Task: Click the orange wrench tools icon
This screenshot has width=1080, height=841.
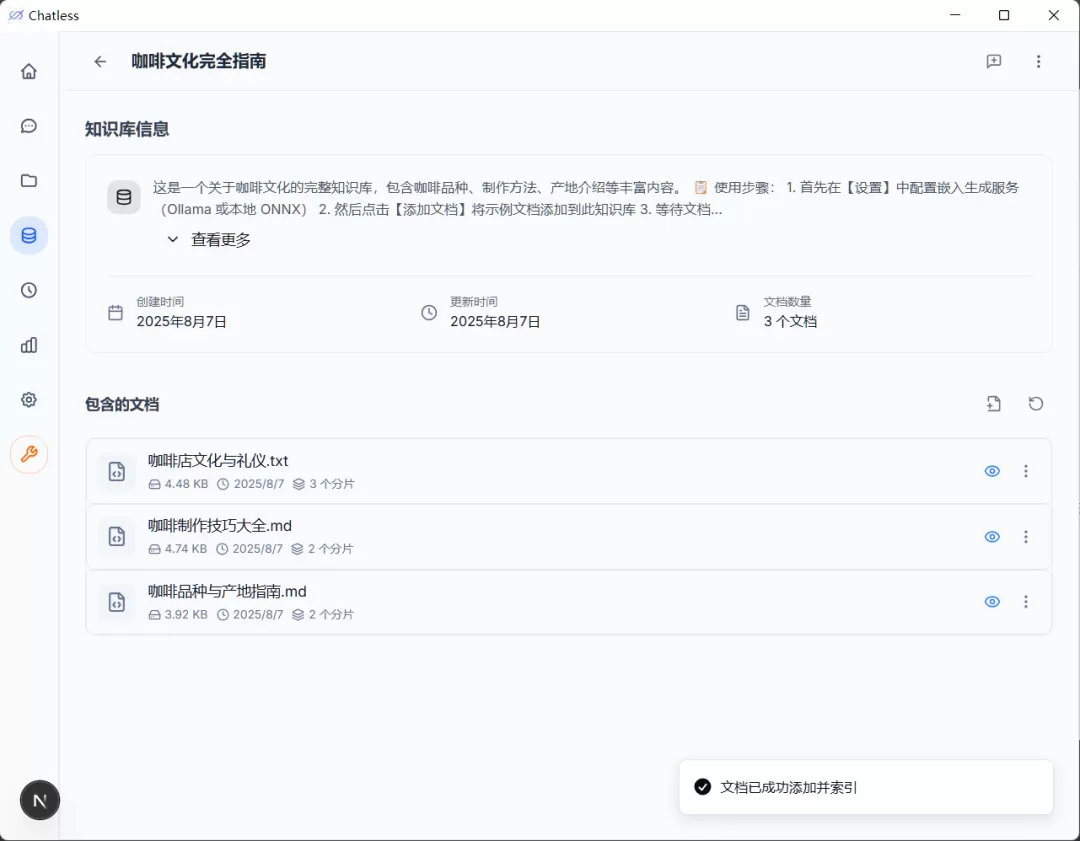Action: pyautogui.click(x=29, y=455)
